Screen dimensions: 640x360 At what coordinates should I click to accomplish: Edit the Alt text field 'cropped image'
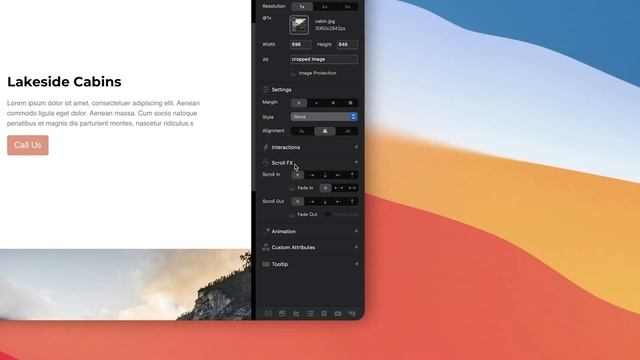coord(324,60)
